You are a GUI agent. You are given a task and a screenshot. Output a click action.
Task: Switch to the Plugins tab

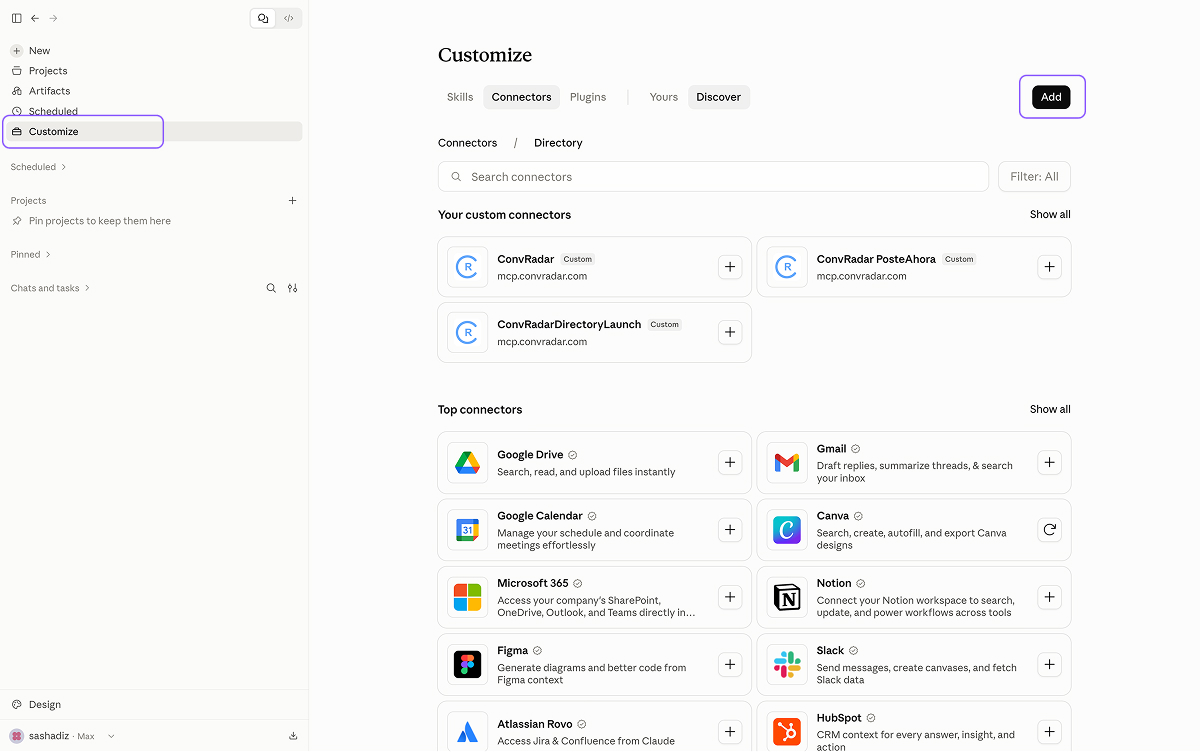point(588,97)
